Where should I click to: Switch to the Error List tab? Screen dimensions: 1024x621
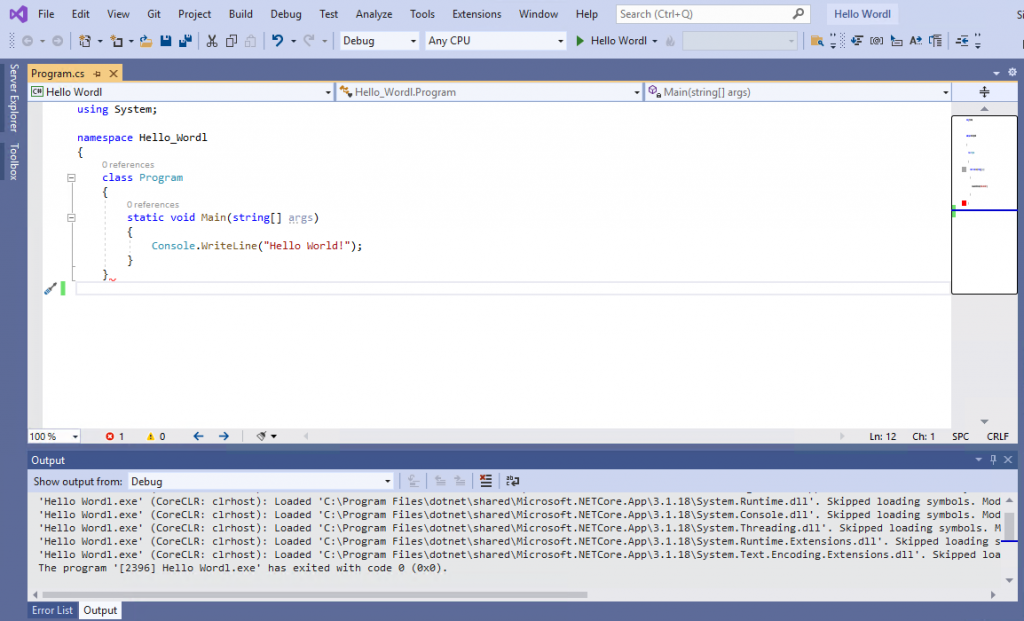(52, 611)
